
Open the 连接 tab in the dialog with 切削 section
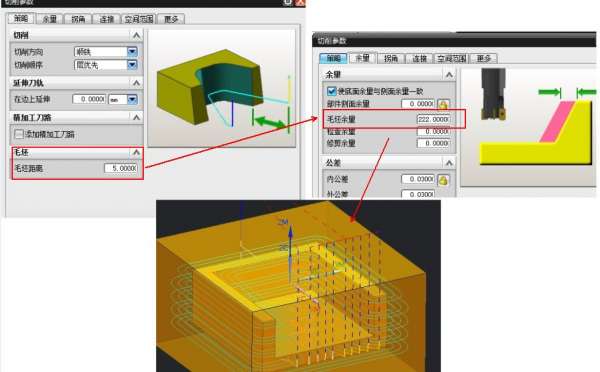[106, 19]
